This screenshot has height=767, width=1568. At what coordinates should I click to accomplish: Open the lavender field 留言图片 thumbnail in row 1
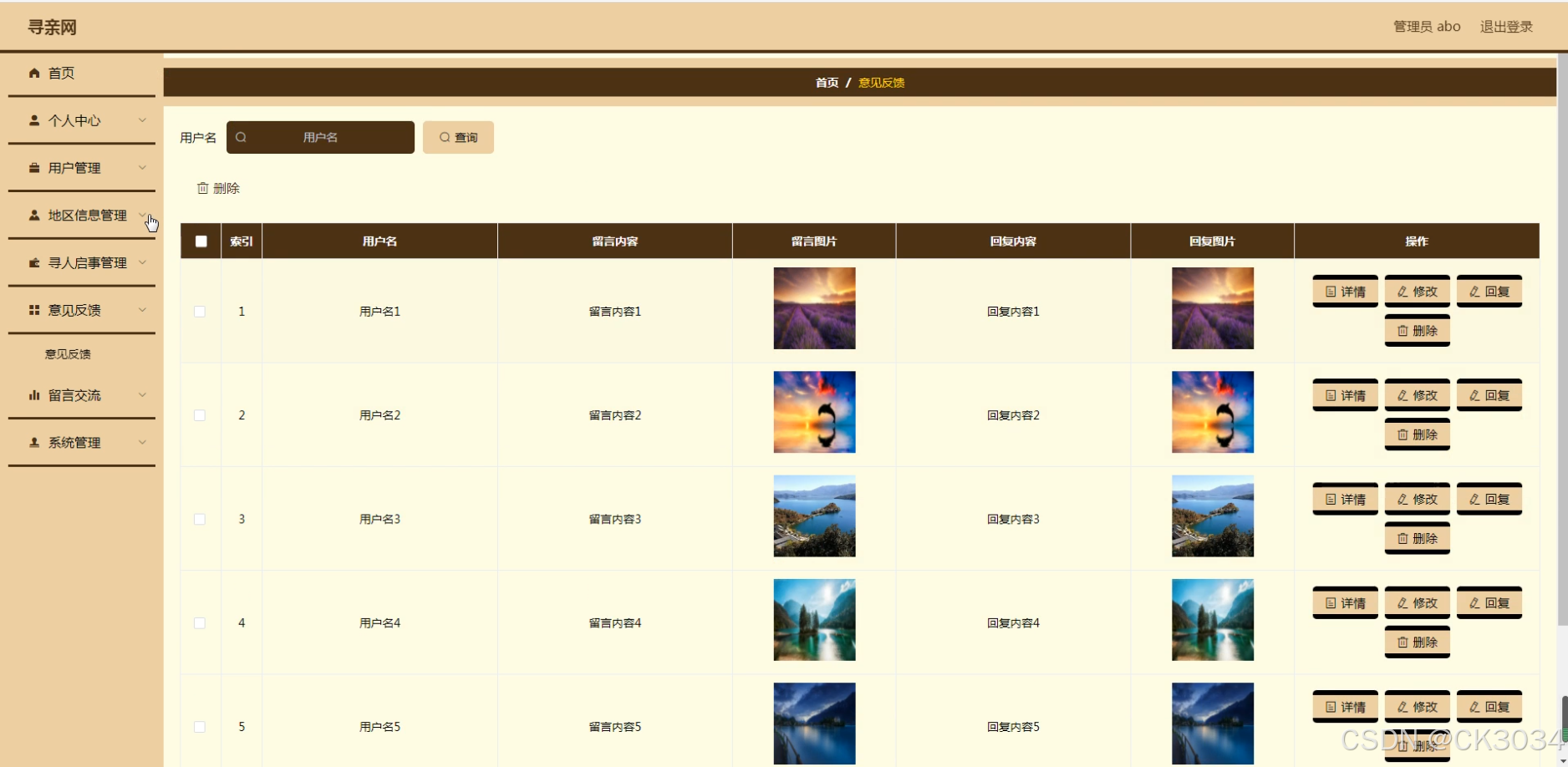point(814,308)
